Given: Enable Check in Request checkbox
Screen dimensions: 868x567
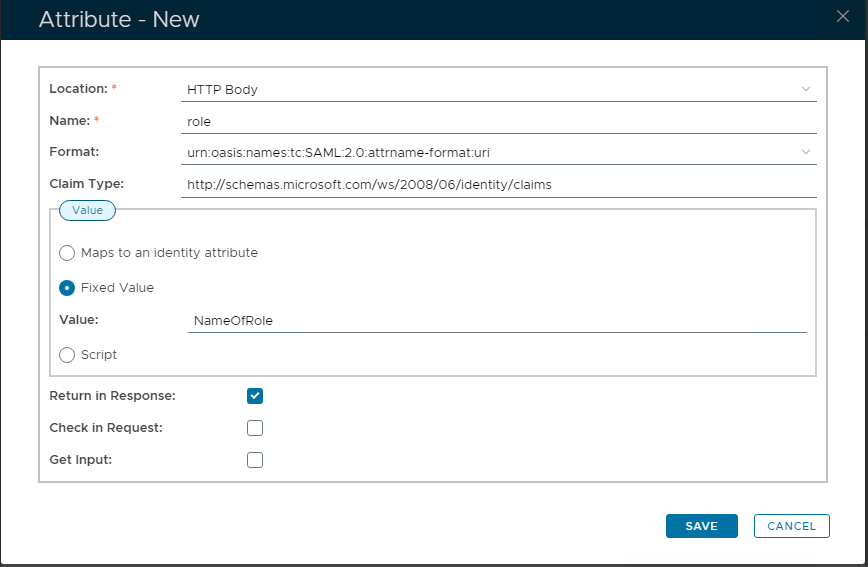Looking at the screenshot, I should pyautogui.click(x=255, y=428).
